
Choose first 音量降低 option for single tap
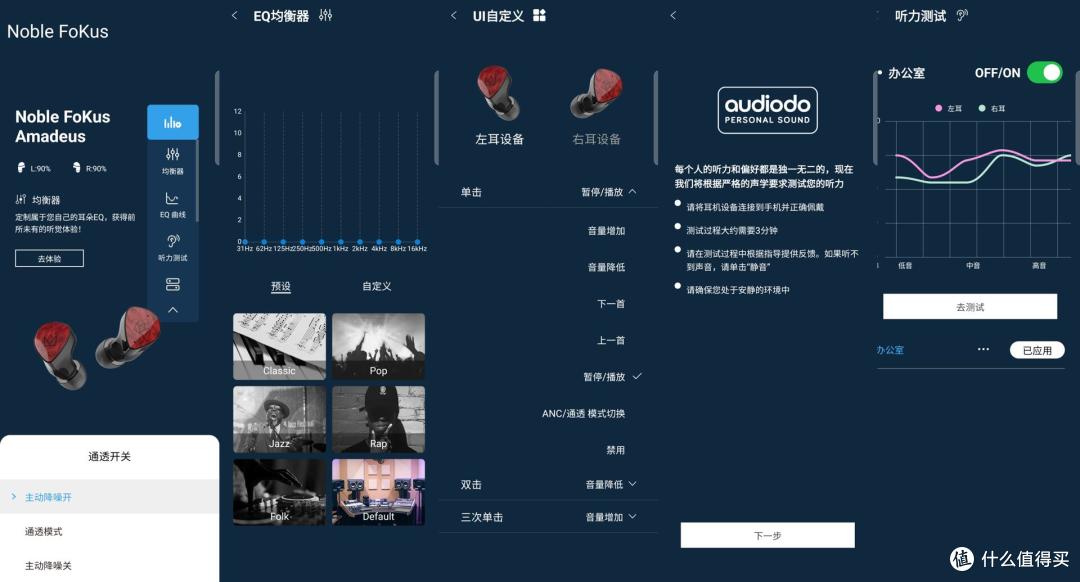(x=606, y=267)
